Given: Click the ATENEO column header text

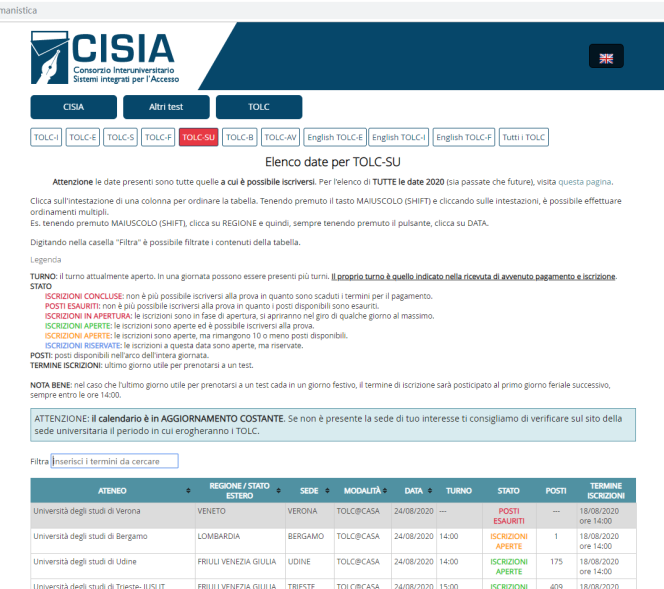Looking at the screenshot, I should click(112, 491).
